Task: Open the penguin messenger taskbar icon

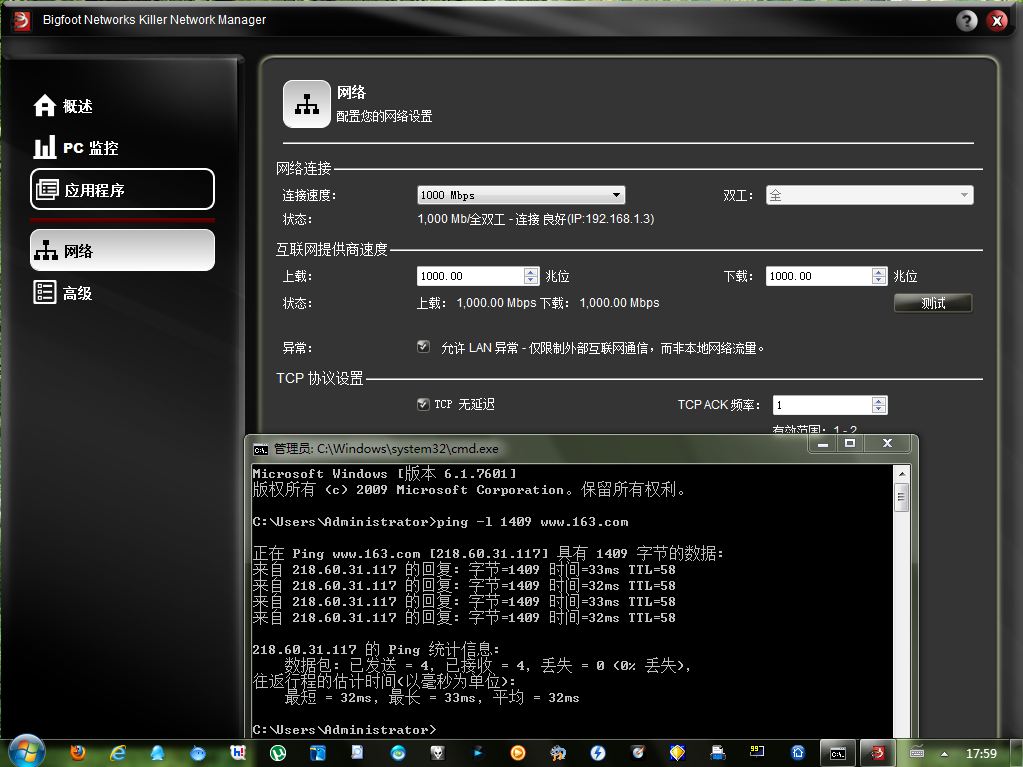Action: 158,753
